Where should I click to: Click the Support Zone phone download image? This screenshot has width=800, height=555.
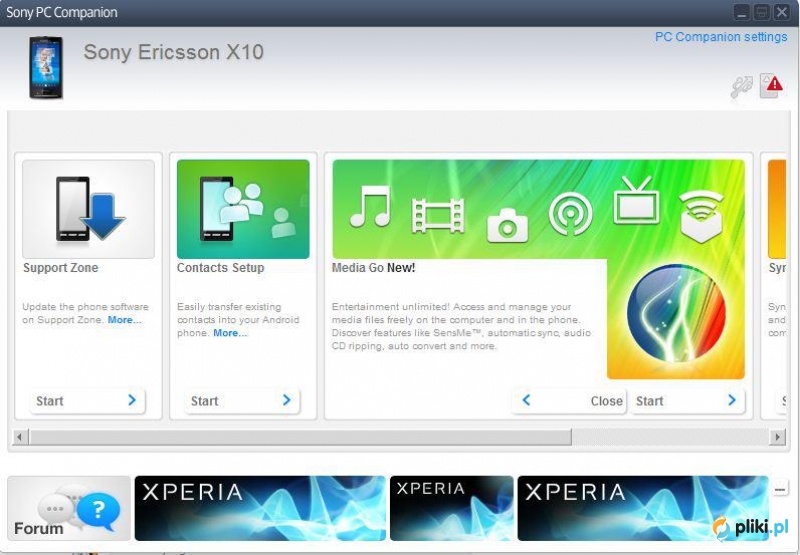coord(88,209)
